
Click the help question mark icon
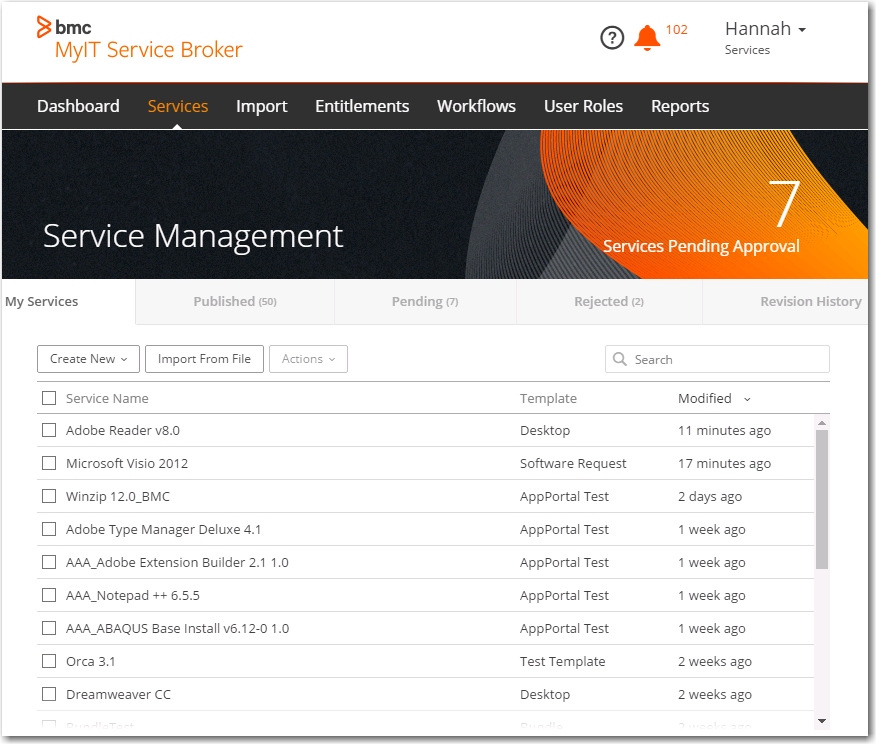tap(612, 38)
